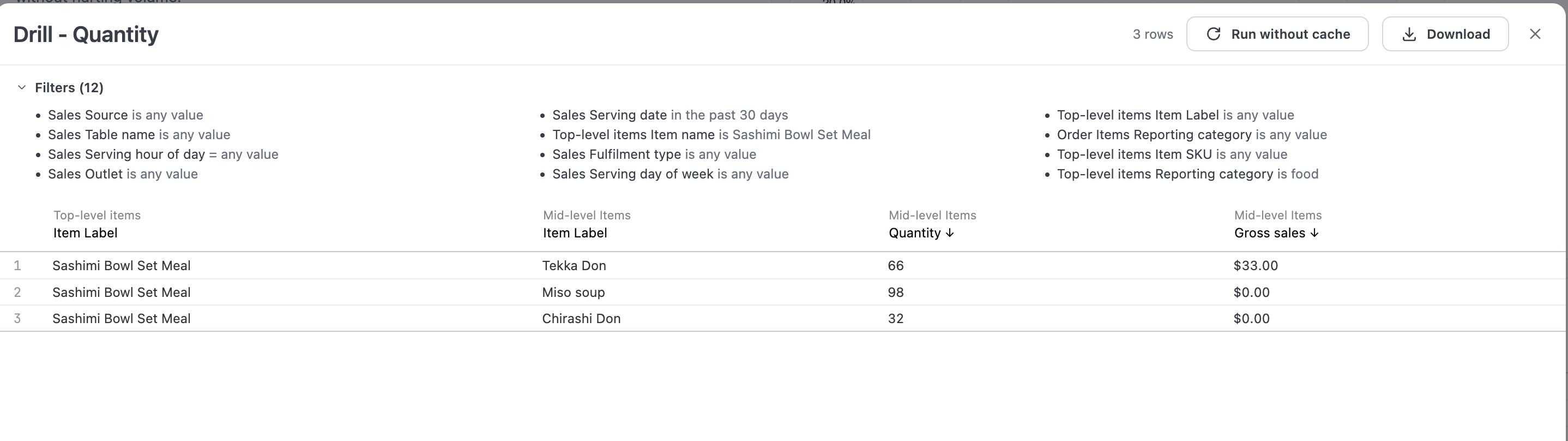
Task: Collapse the Filters section
Action: (x=68, y=87)
